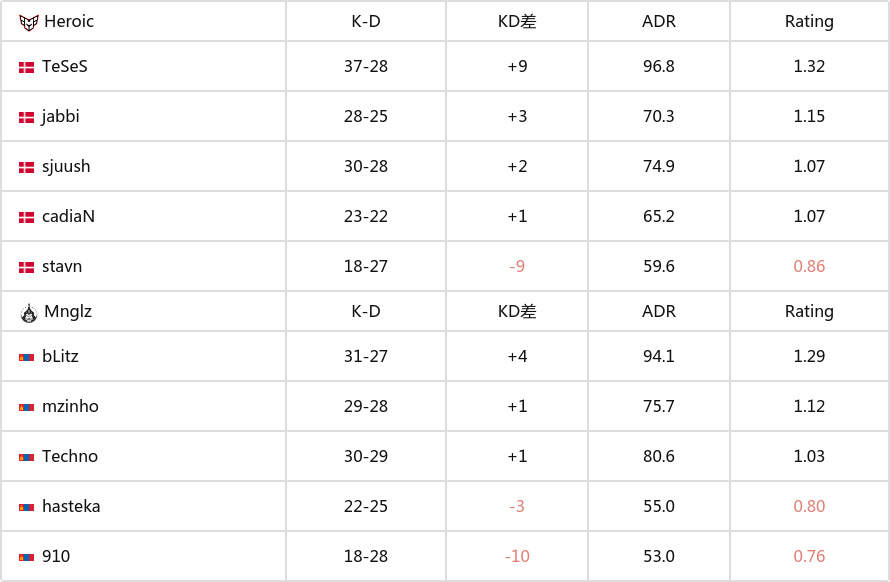Click the Mongolian flag next to bLitz
890x582 pixels.
(26, 358)
